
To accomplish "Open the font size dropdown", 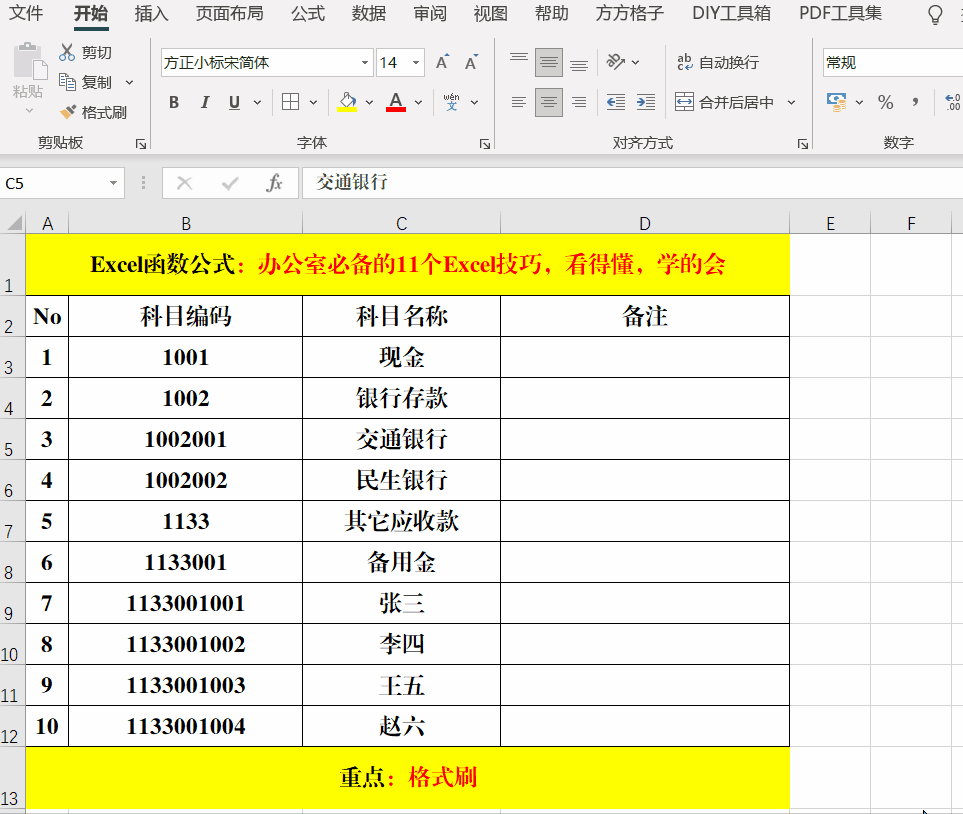I will tap(416, 63).
